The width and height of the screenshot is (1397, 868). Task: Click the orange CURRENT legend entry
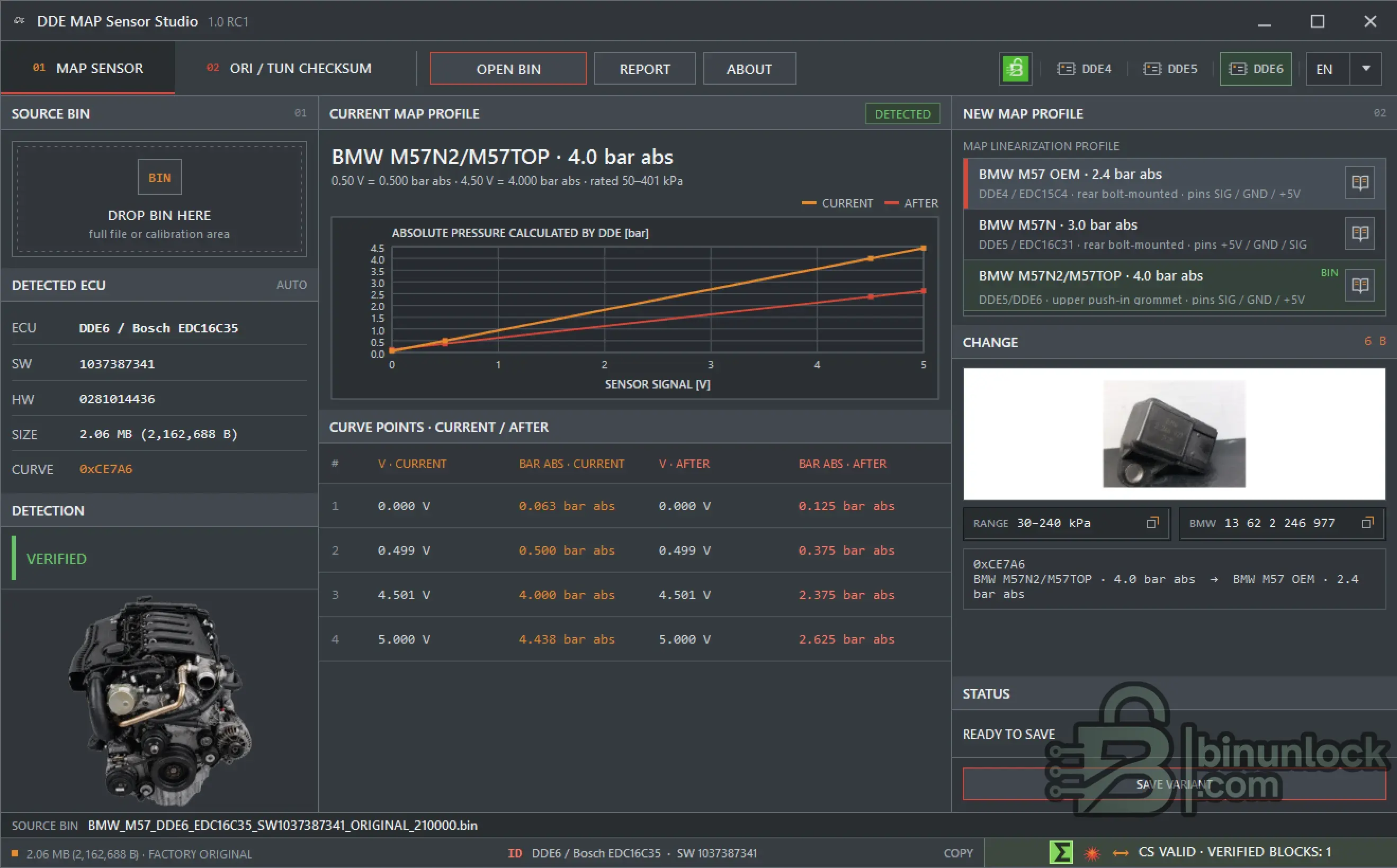coord(837,203)
